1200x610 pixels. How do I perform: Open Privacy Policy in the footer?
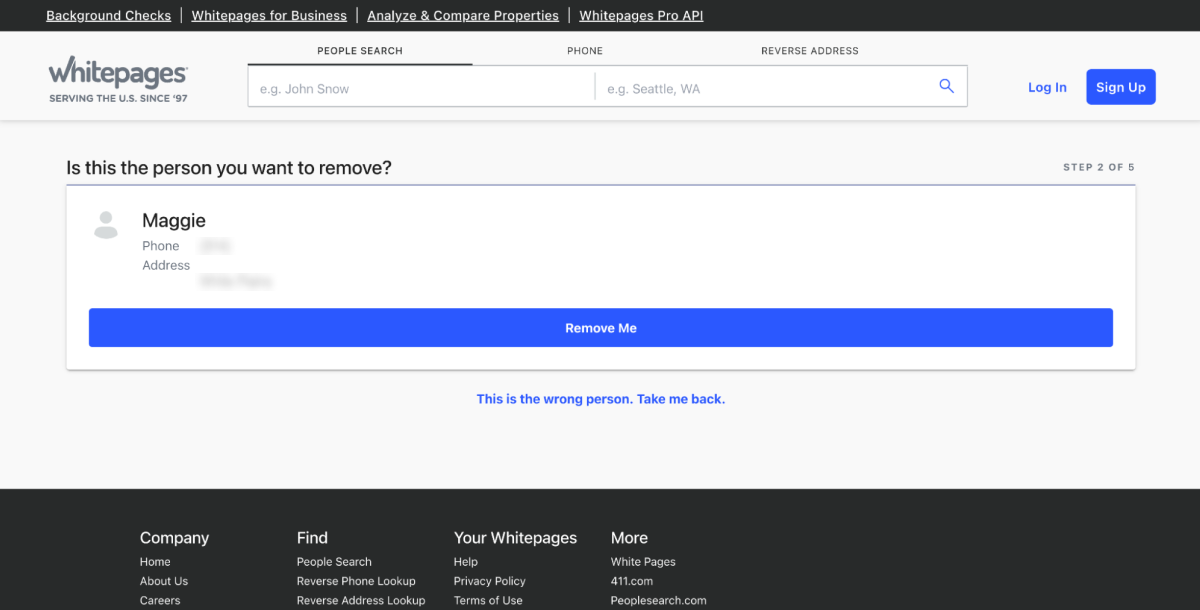(x=489, y=581)
